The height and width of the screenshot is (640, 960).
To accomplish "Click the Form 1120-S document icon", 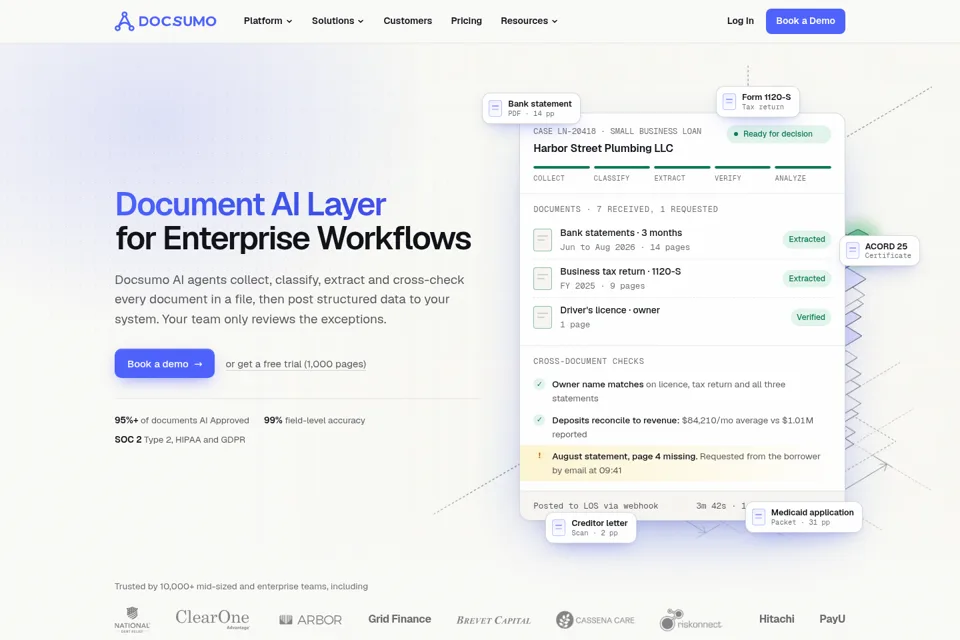I will pos(729,101).
